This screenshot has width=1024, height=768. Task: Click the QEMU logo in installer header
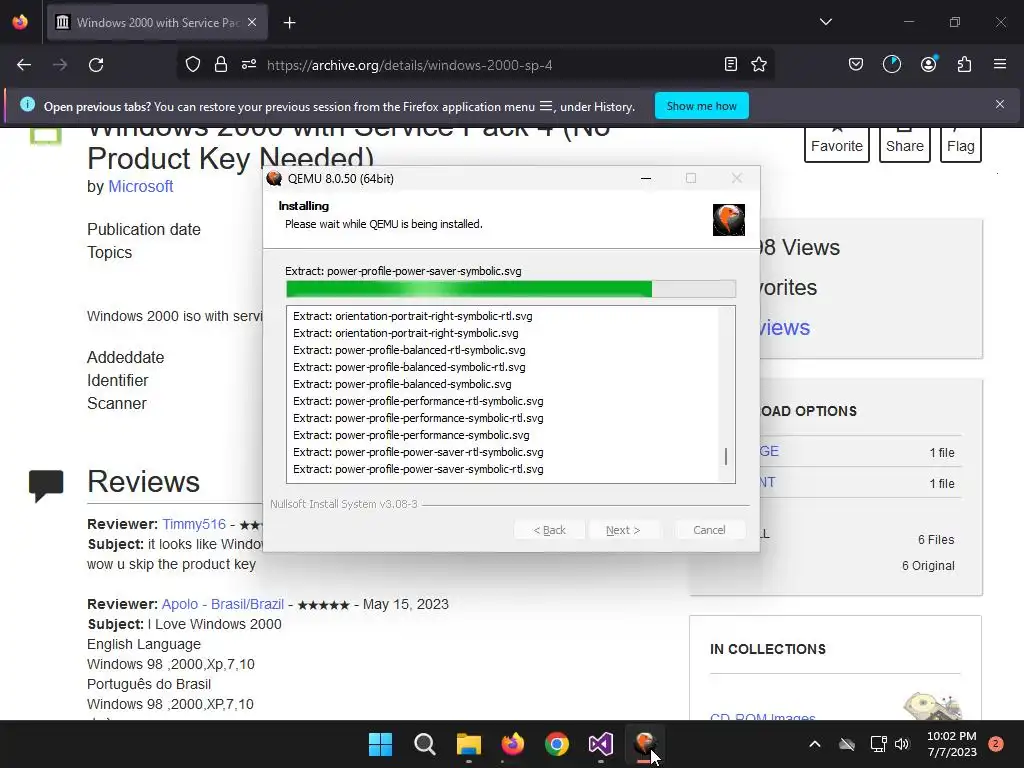(729, 219)
